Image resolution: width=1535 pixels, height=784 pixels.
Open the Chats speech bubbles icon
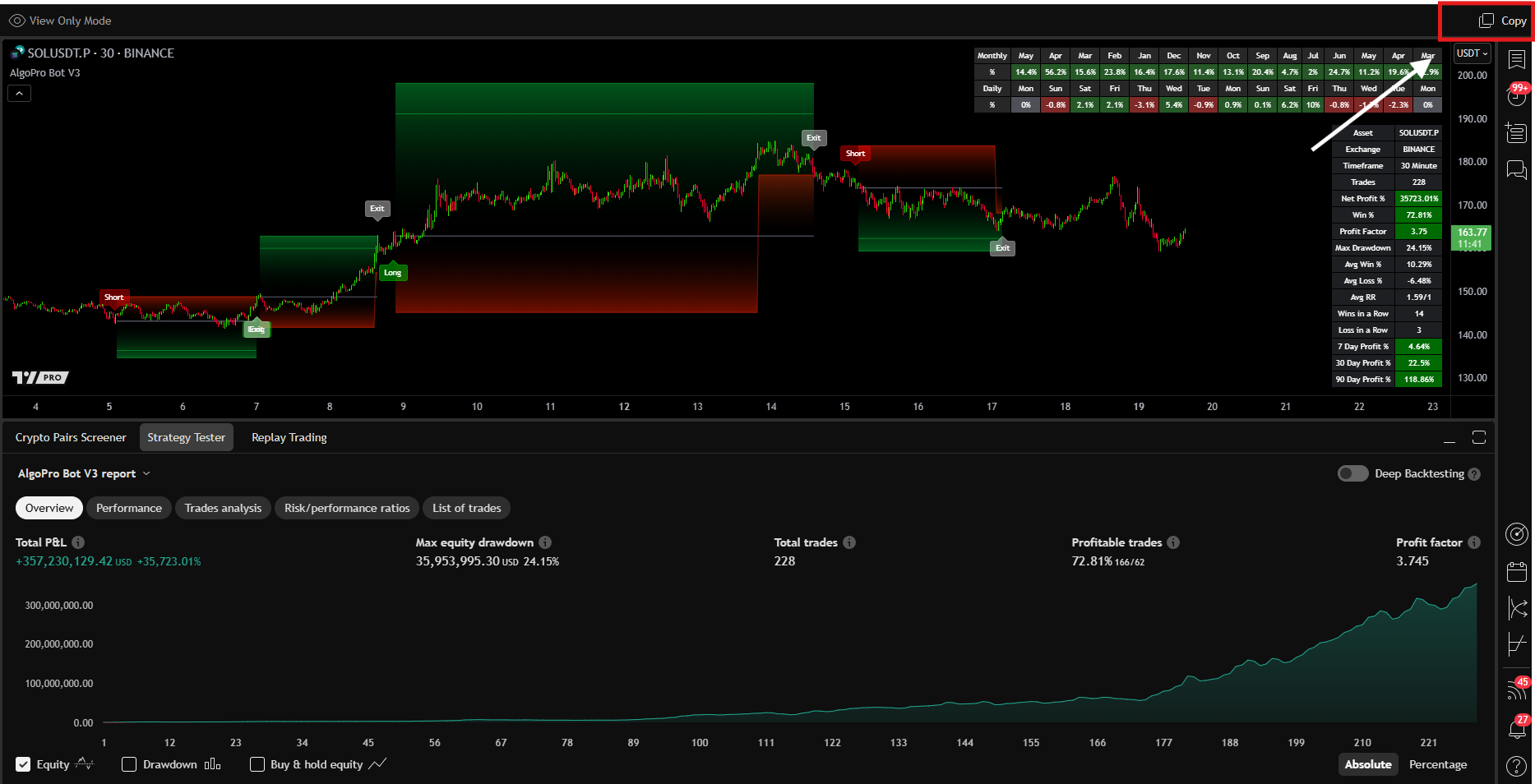pyautogui.click(x=1516, y=169)
